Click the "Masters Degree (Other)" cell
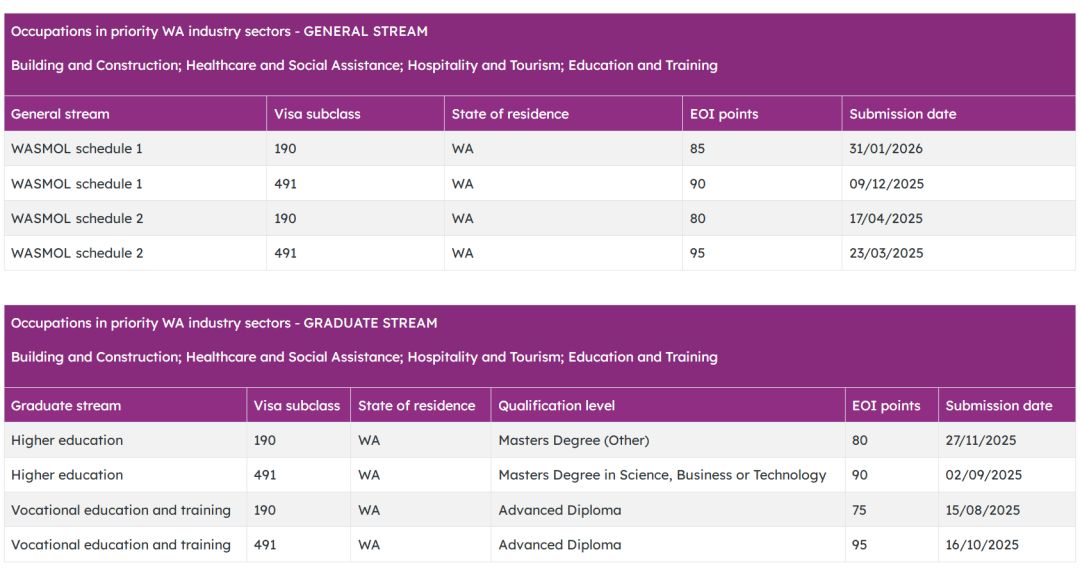 click(x=574, y=441)
